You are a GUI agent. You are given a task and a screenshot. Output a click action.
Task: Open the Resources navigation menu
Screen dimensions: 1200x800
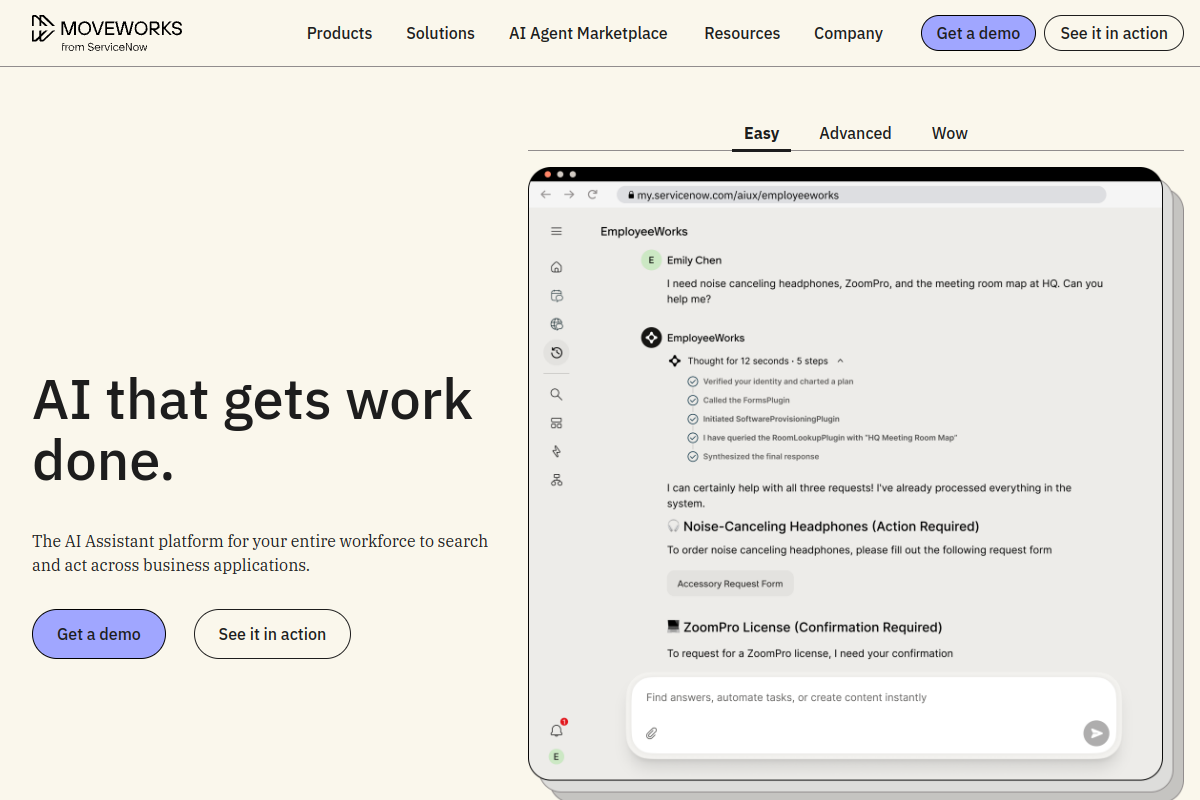[x=742, y=33]
